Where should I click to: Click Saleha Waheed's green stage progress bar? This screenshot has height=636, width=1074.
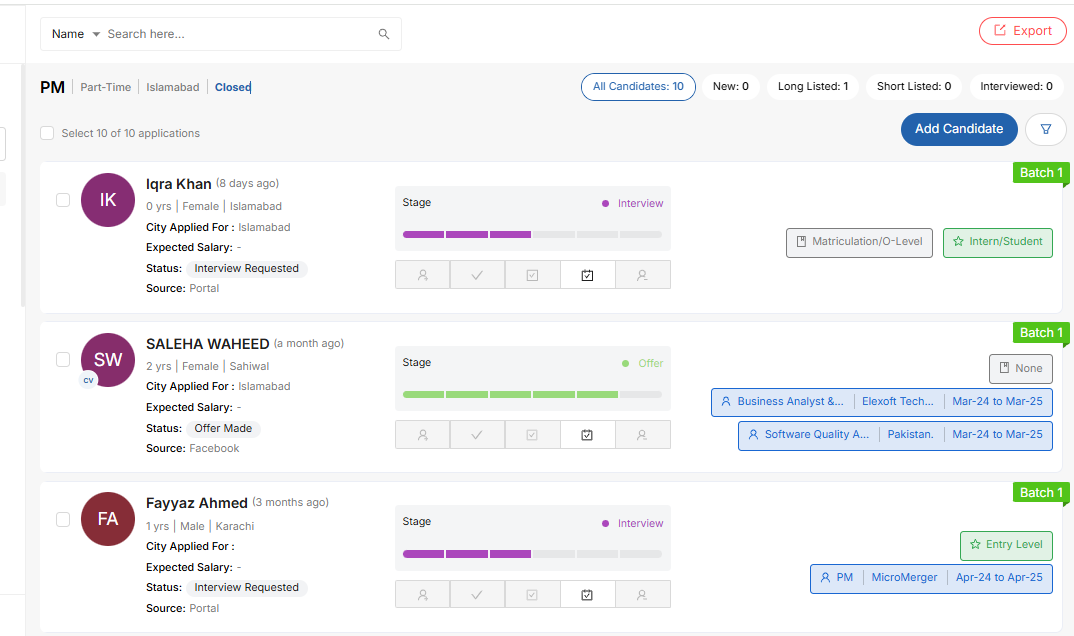532,395
